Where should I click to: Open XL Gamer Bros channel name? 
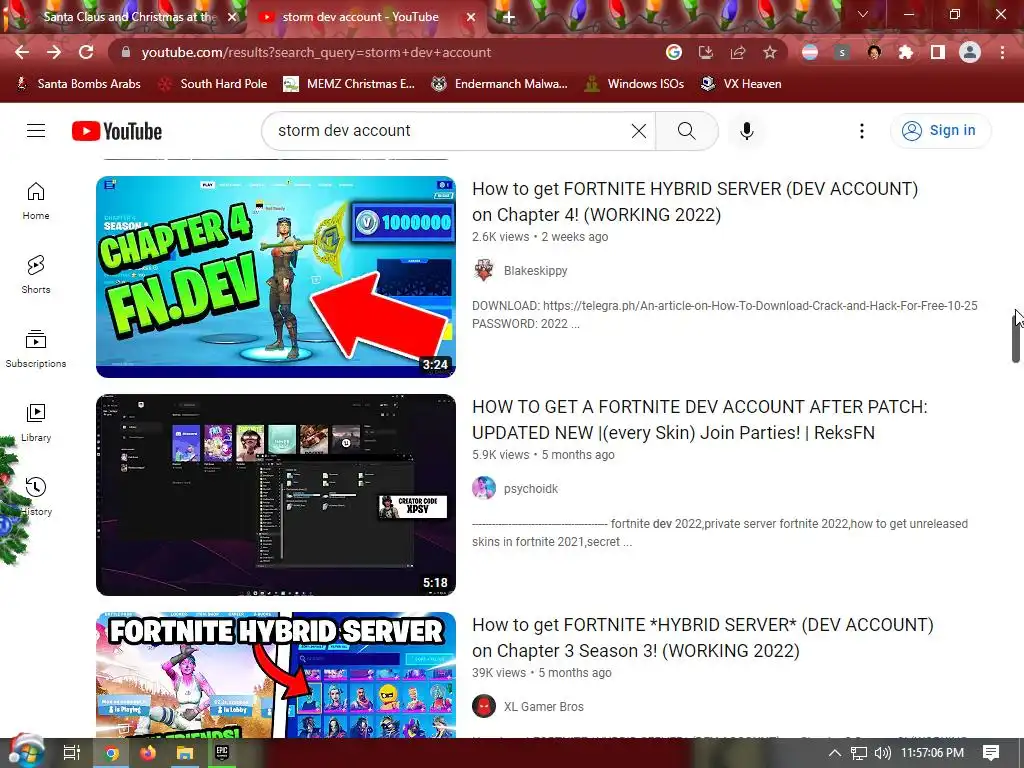[x=543, y=707]
